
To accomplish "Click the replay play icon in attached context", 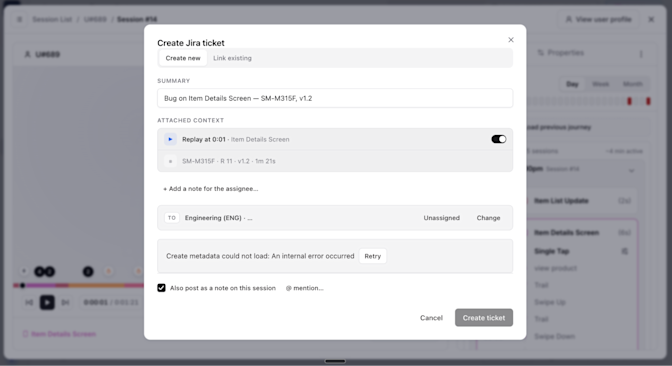I will (170, 139).
